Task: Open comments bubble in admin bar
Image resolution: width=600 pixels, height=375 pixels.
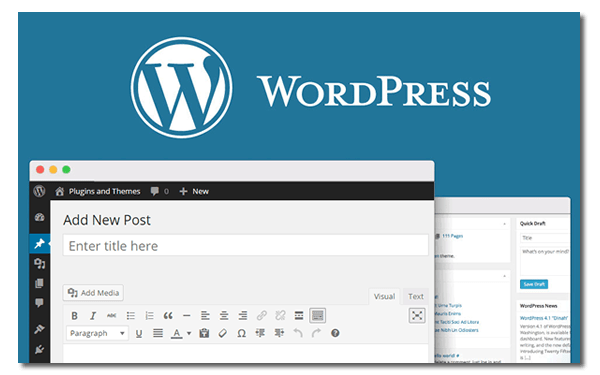Action: tap(160, 191)
